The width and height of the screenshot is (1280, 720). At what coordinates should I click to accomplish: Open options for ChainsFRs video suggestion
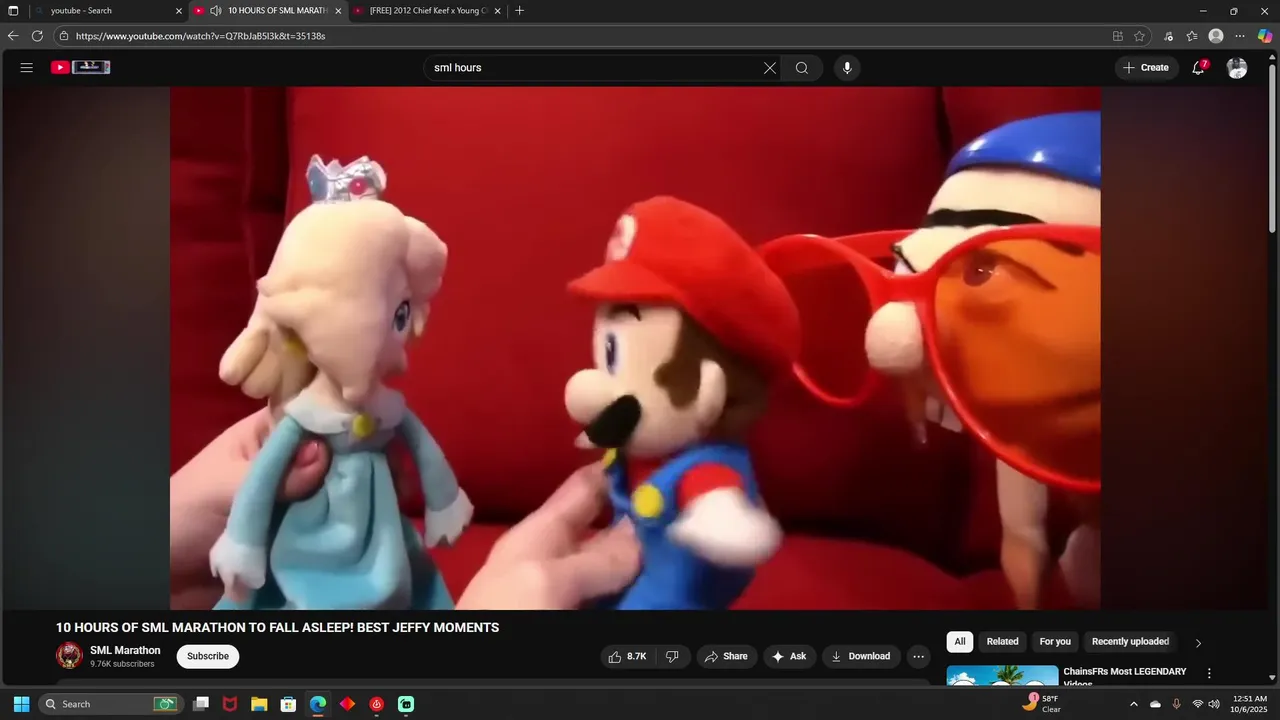tap(1209, 674)
